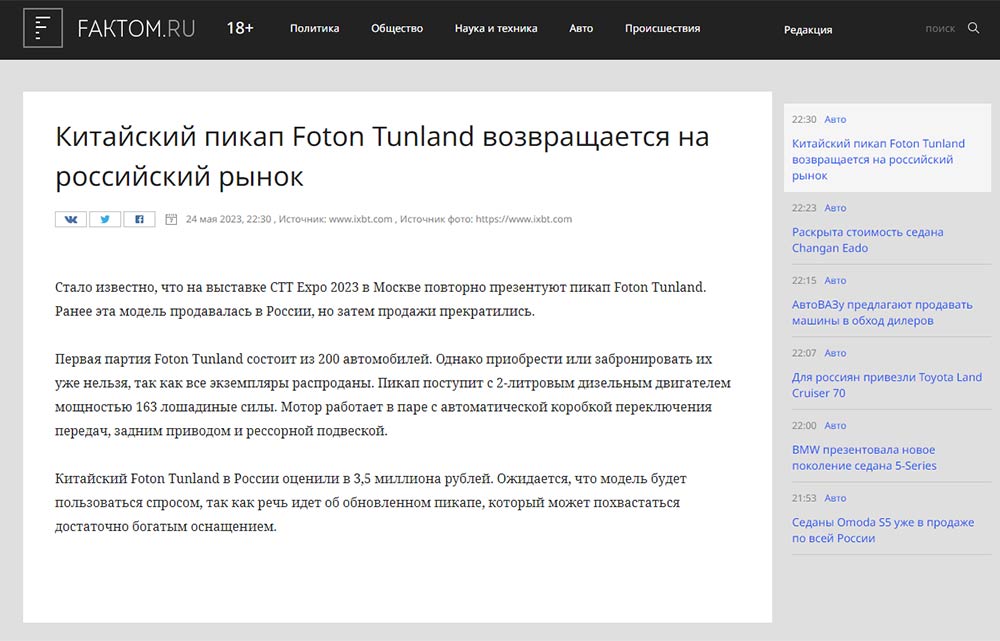
Task: Click Авто tag next to 22:00
Action: pyautogui.click(x=835, y=425)
